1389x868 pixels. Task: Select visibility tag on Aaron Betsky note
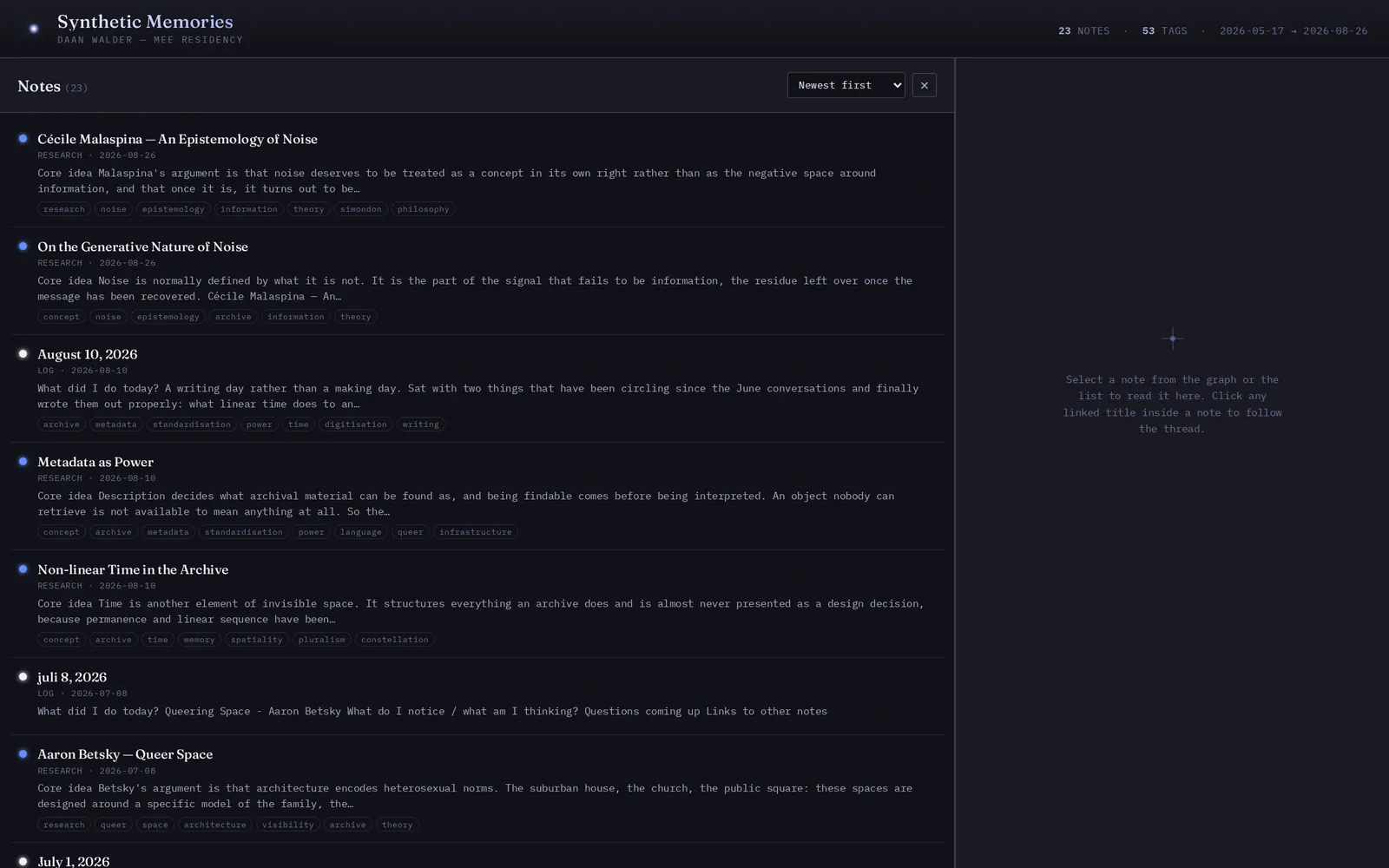coord(287,825)
